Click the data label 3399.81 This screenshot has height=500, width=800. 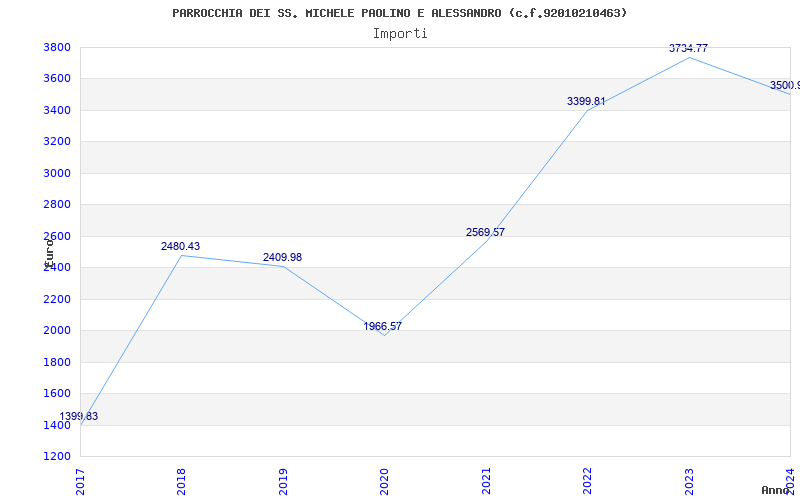click(x=586, y=102)
